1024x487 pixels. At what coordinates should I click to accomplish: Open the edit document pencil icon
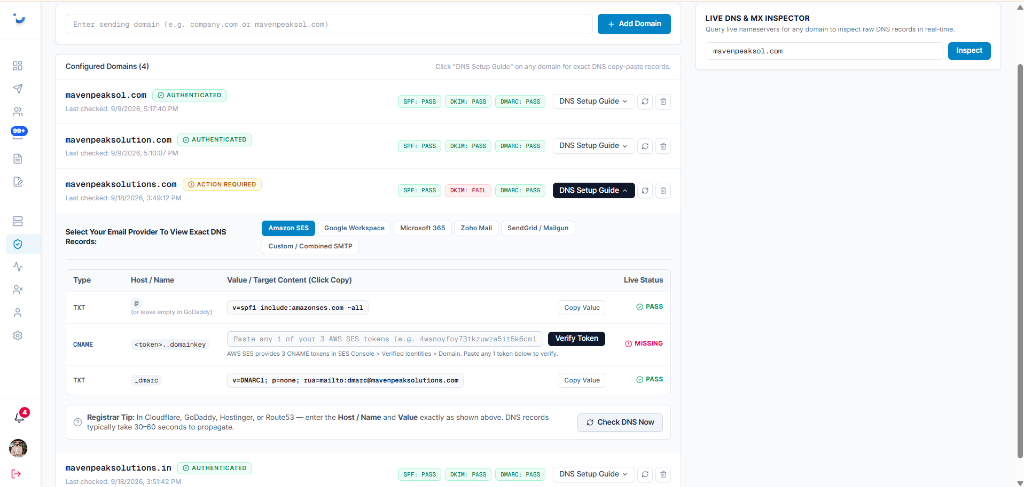click(18, 182)
